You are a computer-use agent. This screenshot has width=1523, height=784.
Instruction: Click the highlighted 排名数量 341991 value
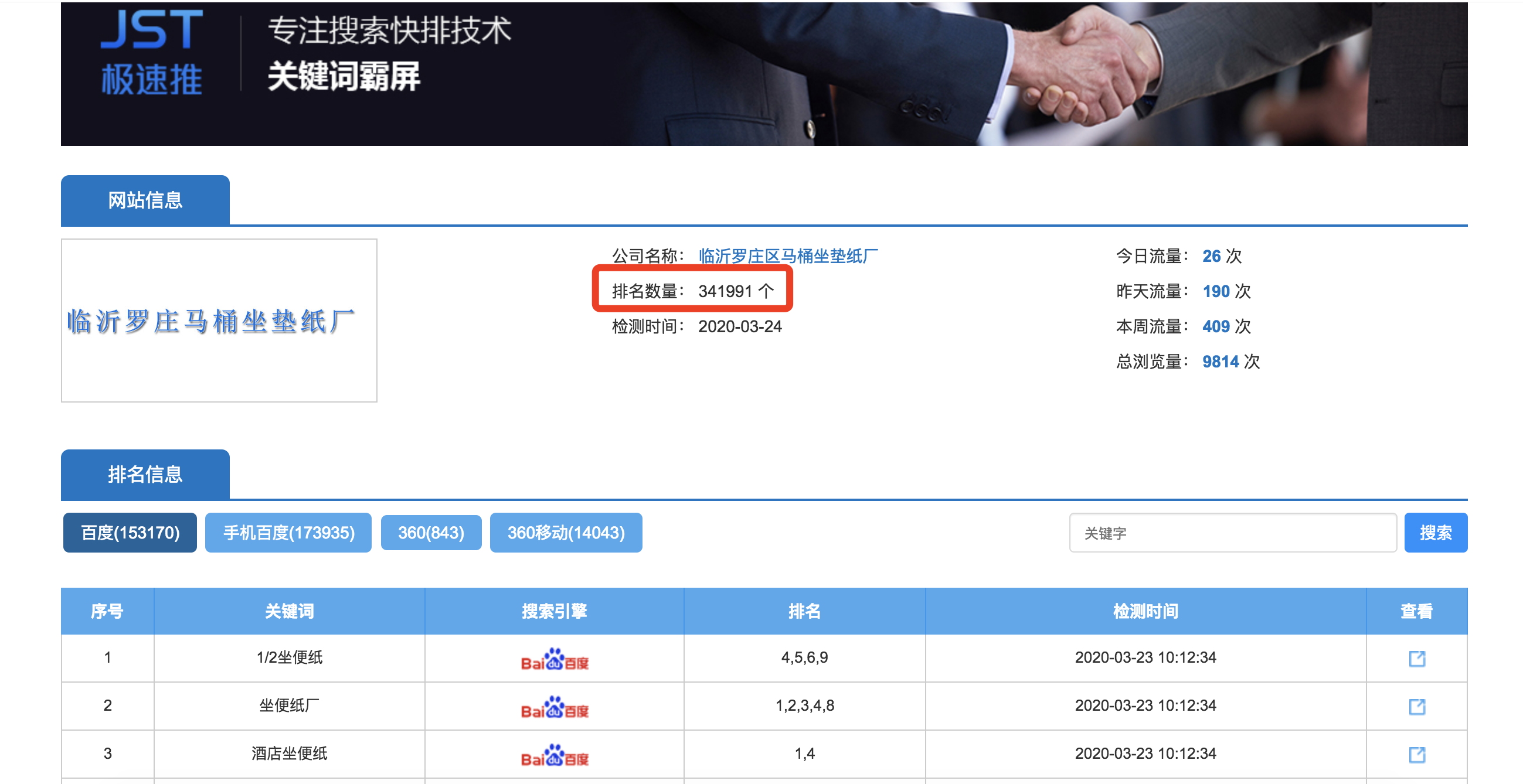pos(737,290)
